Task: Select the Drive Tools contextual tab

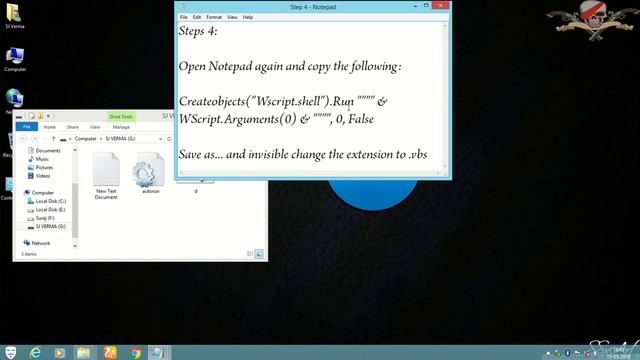Action: (121, 116)
